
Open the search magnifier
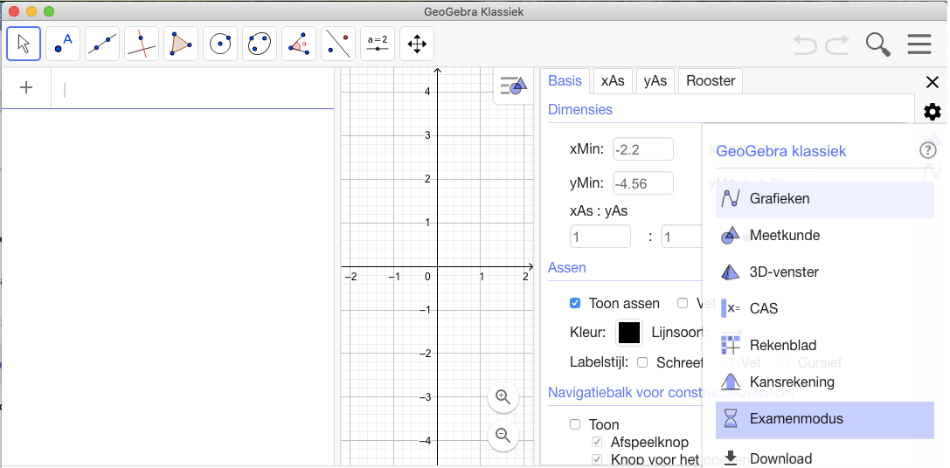(878, 44)
